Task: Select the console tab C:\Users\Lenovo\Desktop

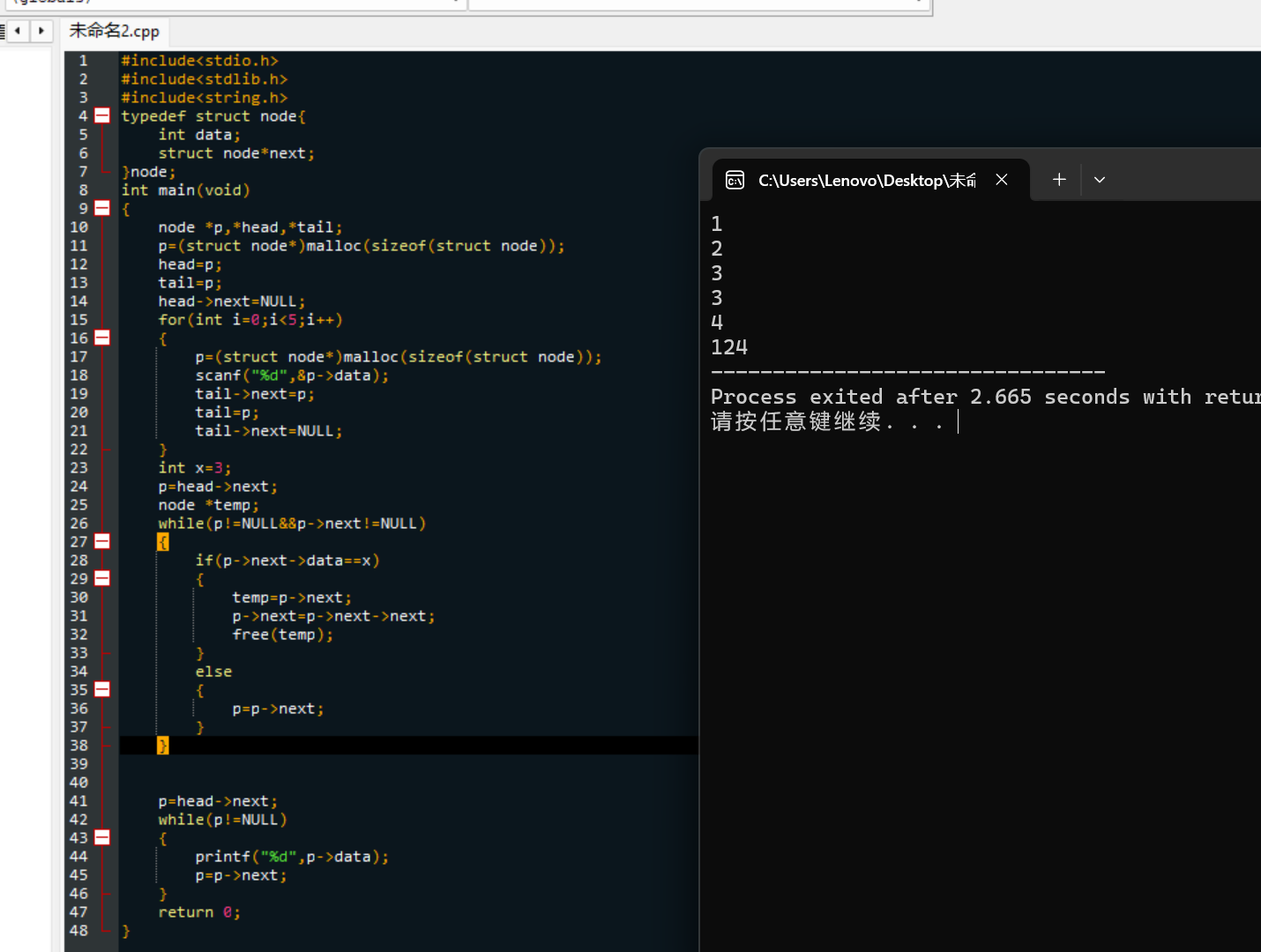Action: coord(867,180)
